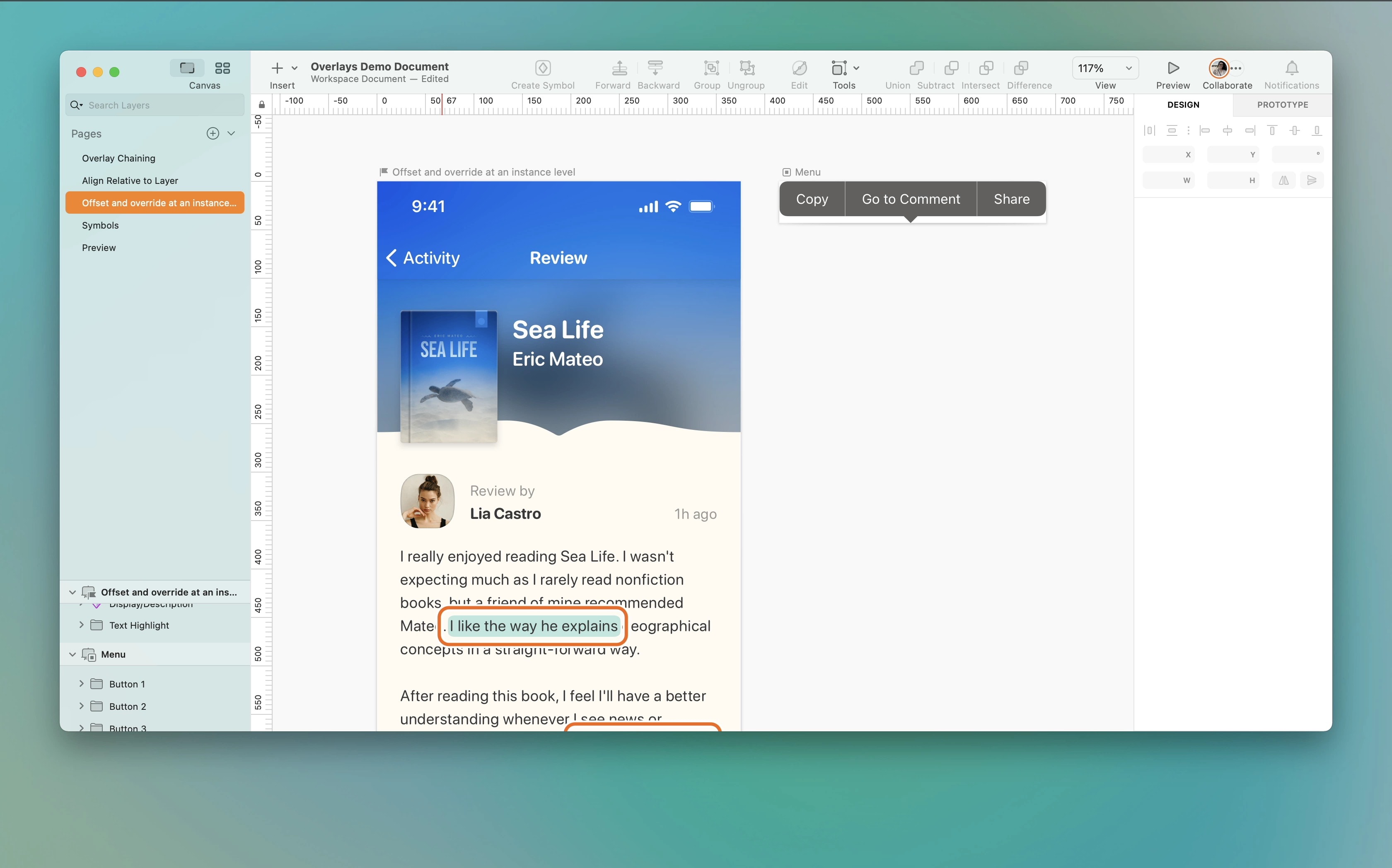Click flip vertical icon
The height and width of the screenshot is (868, 1392).
coord(1312,181)
